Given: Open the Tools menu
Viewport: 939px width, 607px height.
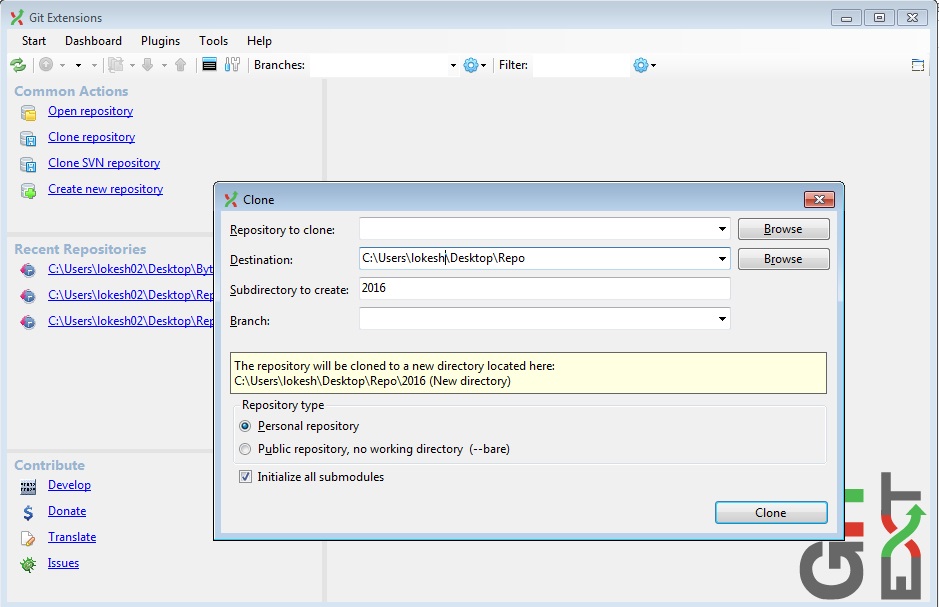Looking at the screenshot, I should point(213,41).
